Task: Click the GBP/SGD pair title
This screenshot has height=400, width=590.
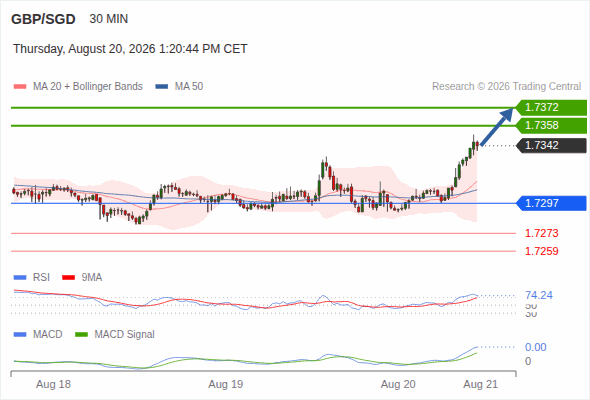Action: pyautogui.click(x=43, y=19)
